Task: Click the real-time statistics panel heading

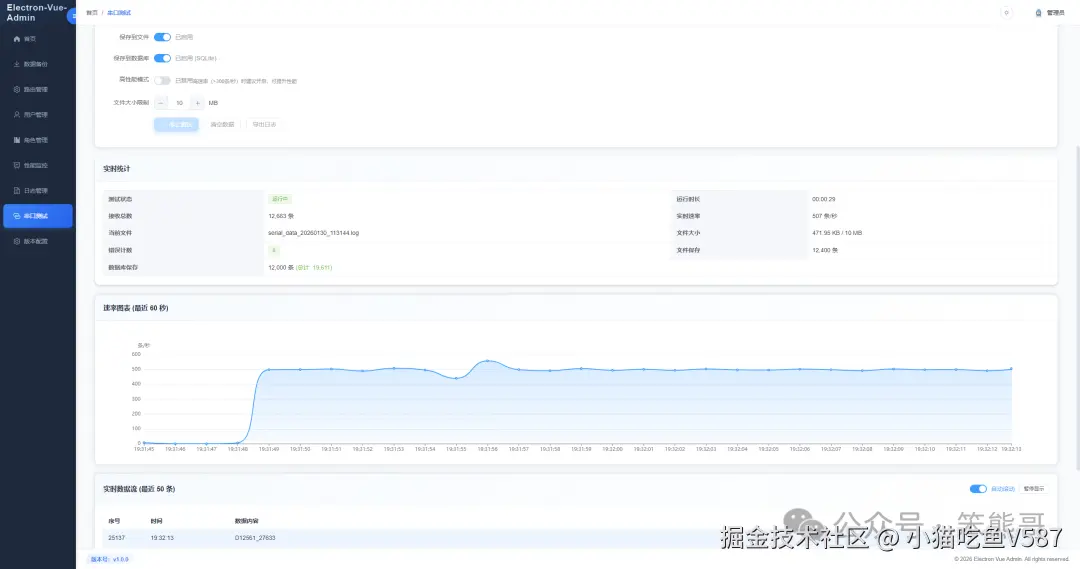Action: tap(116, 169)
